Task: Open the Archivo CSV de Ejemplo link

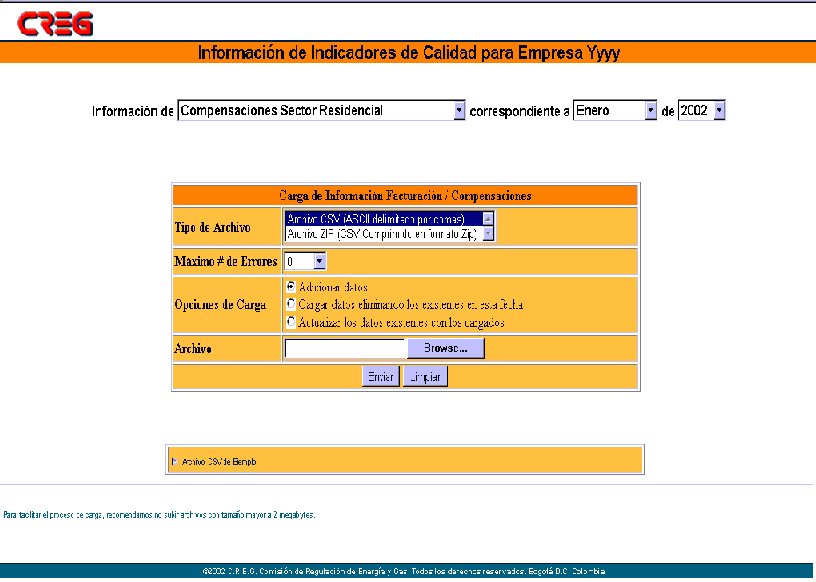Action: click(x=226, y=462)
